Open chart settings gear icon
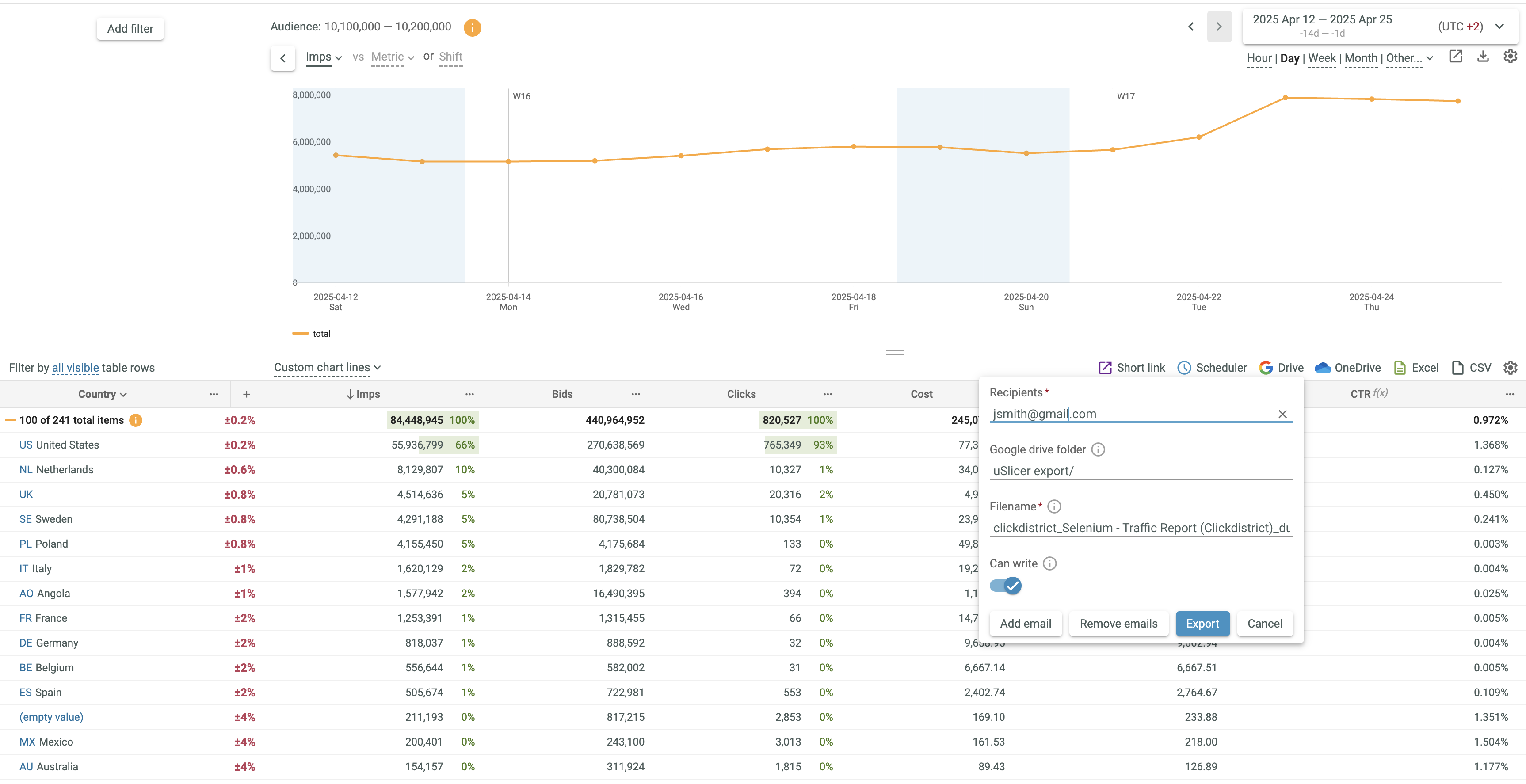1526x784 pixels. [x=1510, y=57]
